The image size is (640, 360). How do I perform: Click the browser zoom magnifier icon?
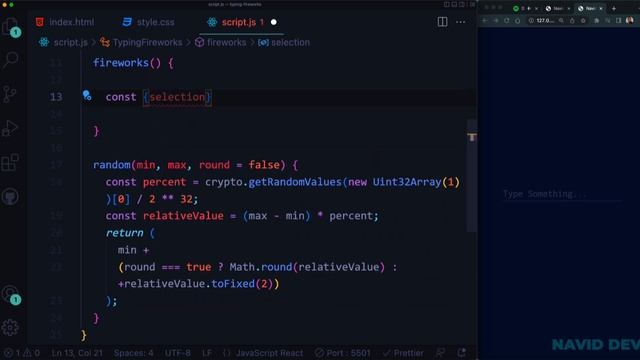click(562, 20)
